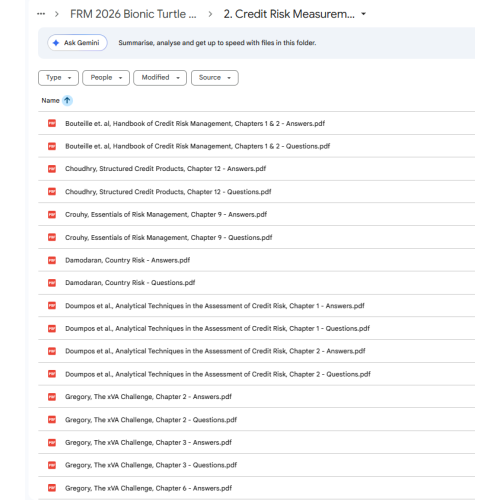Open the Source filter dropdown
This screenshot has height=500, width=500.
pos(215,78)
